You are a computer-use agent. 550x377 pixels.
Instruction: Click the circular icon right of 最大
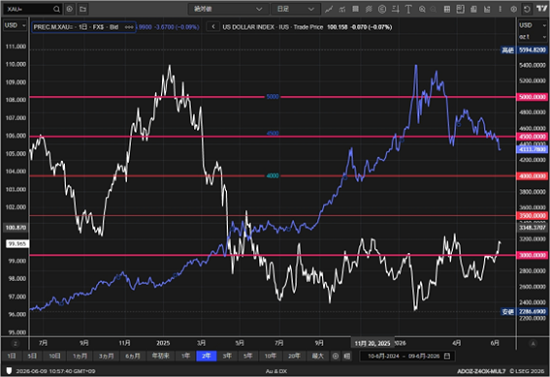335,356
